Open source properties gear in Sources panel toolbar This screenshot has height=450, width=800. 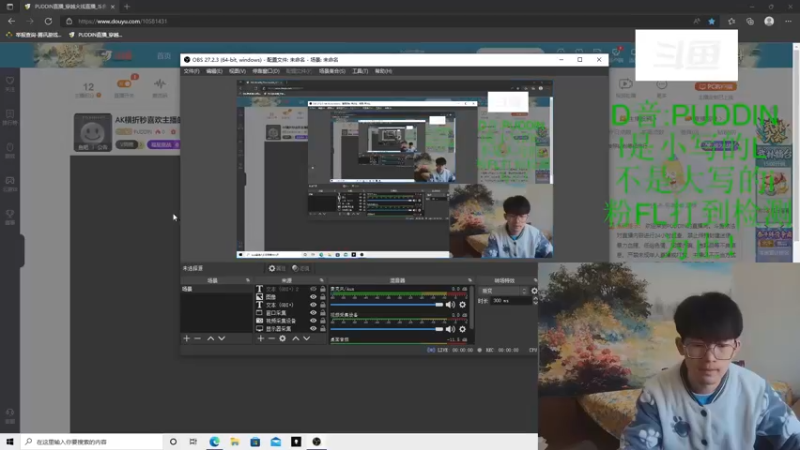(283, 338)
